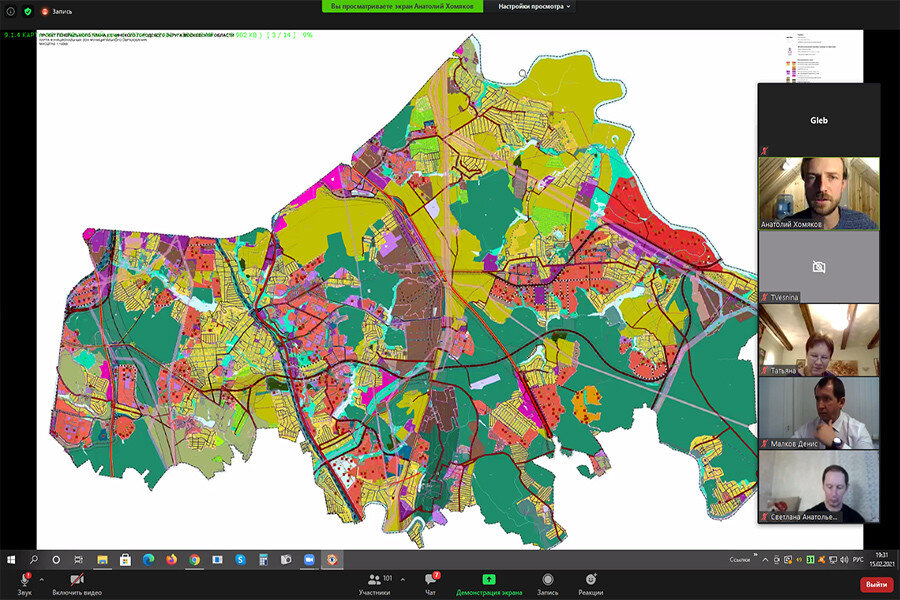Open File Explorer from taskbar

coord(102,559)
